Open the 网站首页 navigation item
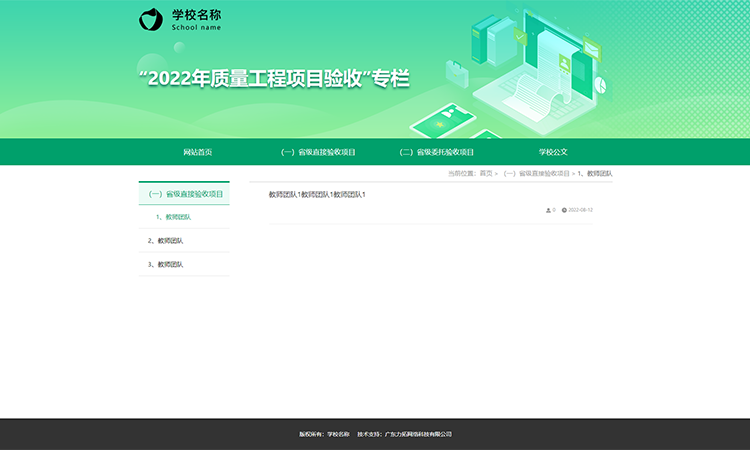The width and height of the screenshot is (750, 450). tap(198, 152)
